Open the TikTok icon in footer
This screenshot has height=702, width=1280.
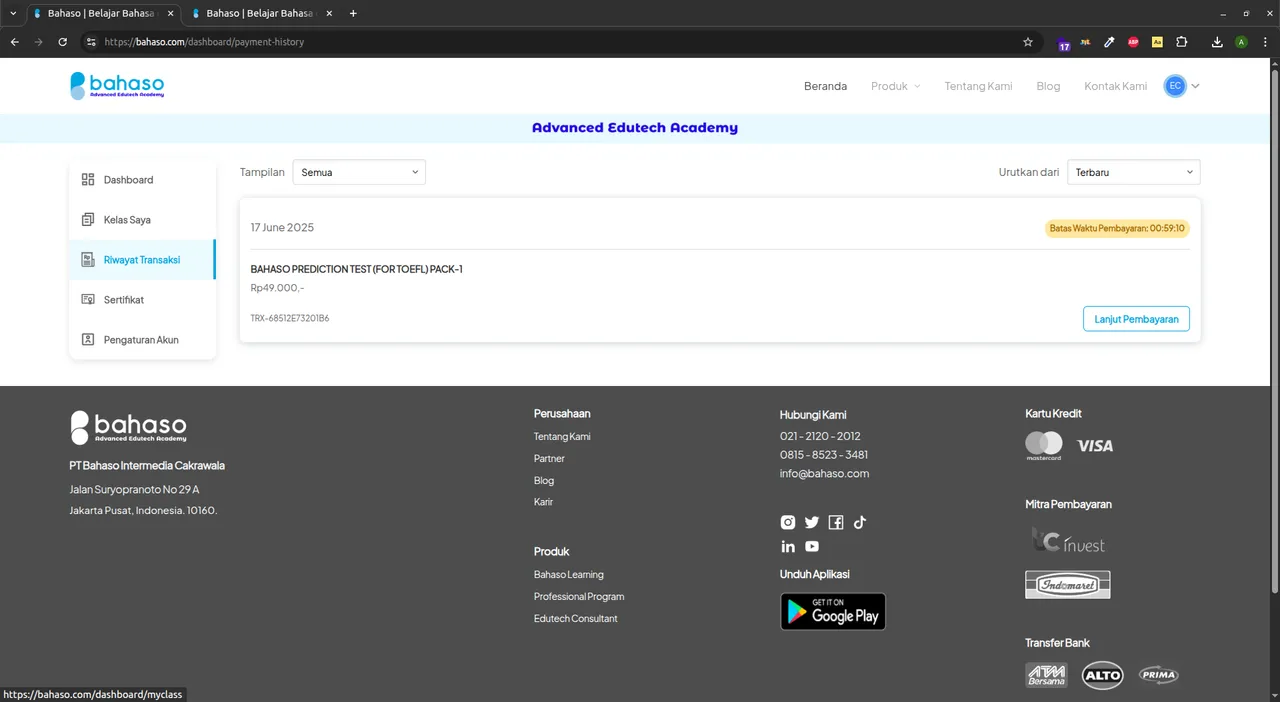click(860, 522)
